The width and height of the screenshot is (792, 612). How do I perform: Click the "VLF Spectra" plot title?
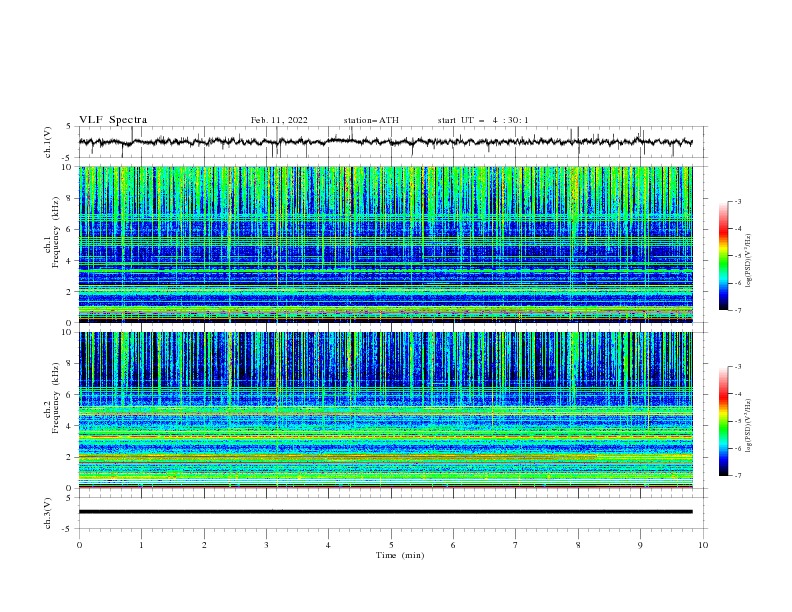click(113, 120)
